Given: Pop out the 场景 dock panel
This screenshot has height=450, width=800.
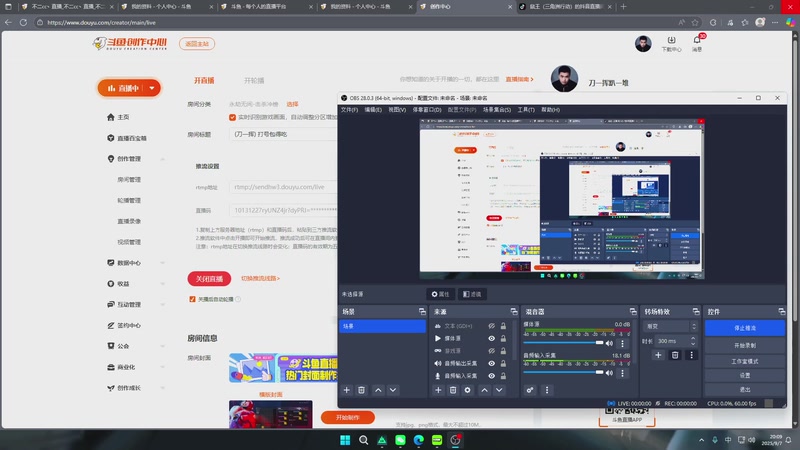Looking at the screenshot, I should point(422,311).
